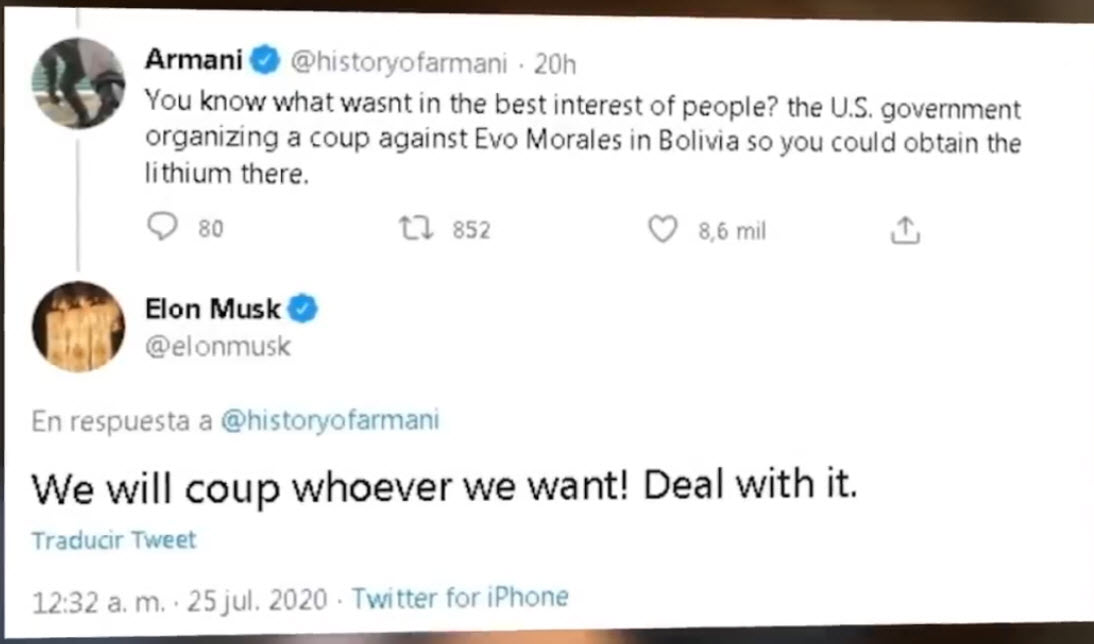The height and width of the screenshot is (644, 1094).
Task: Click @historyofarmani in the 'En respuesta a' line
Action: (x=329, y=421)
